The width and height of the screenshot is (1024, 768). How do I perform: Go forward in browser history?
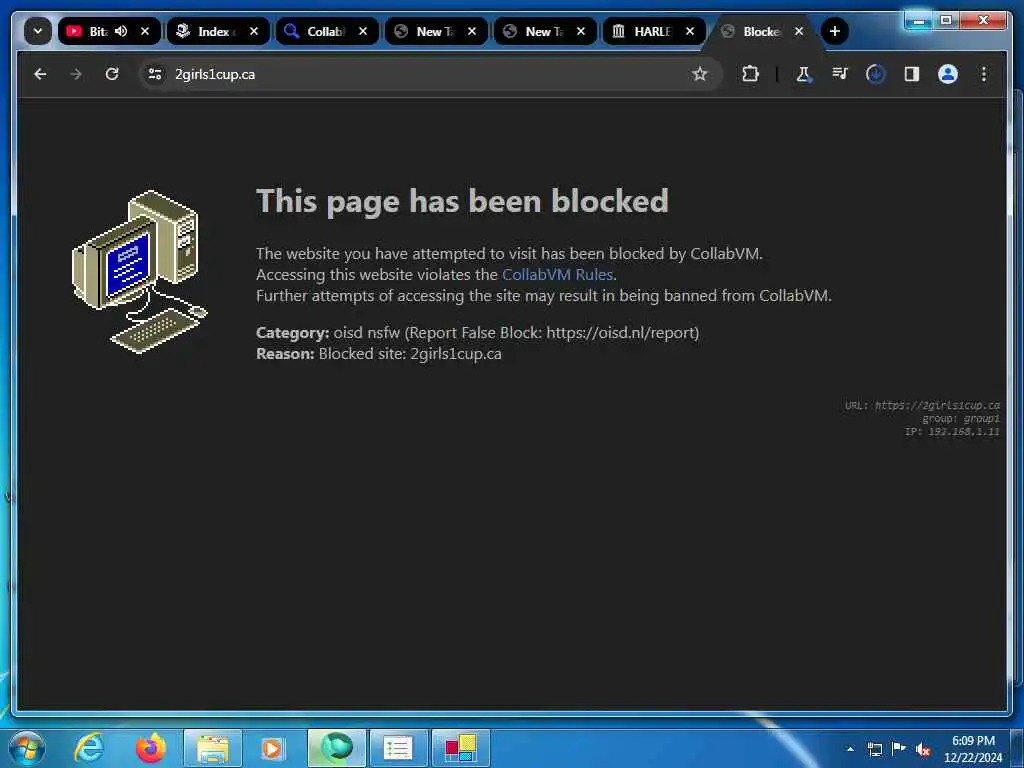76,74
